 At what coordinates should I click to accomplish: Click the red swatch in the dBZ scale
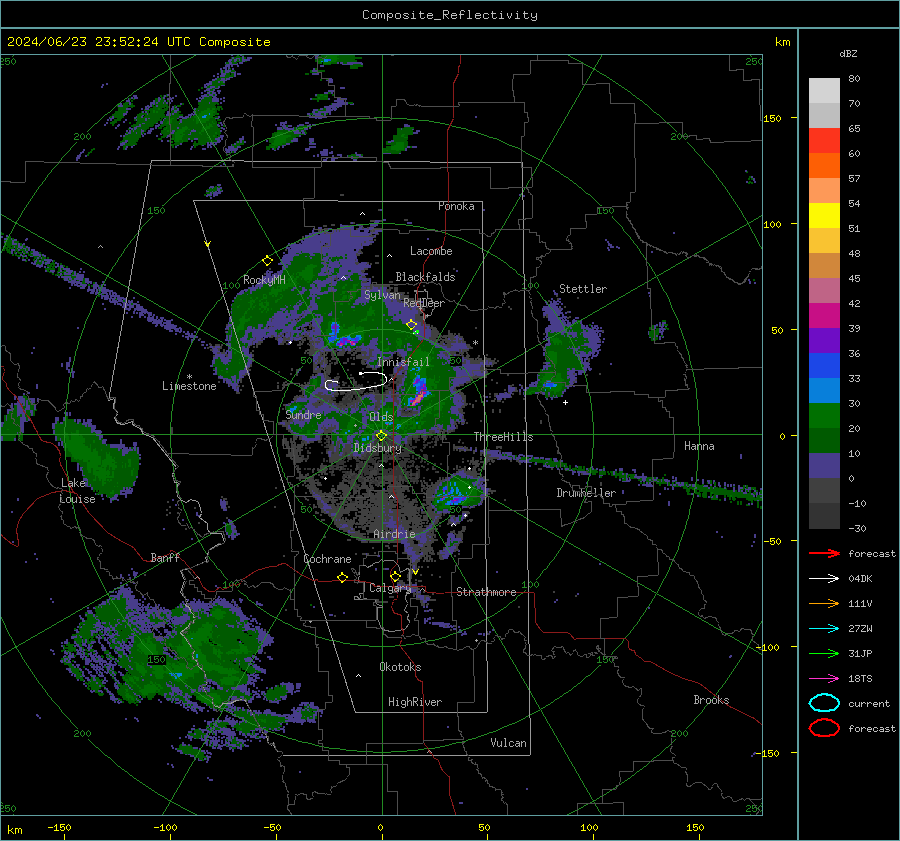point(824,141)
